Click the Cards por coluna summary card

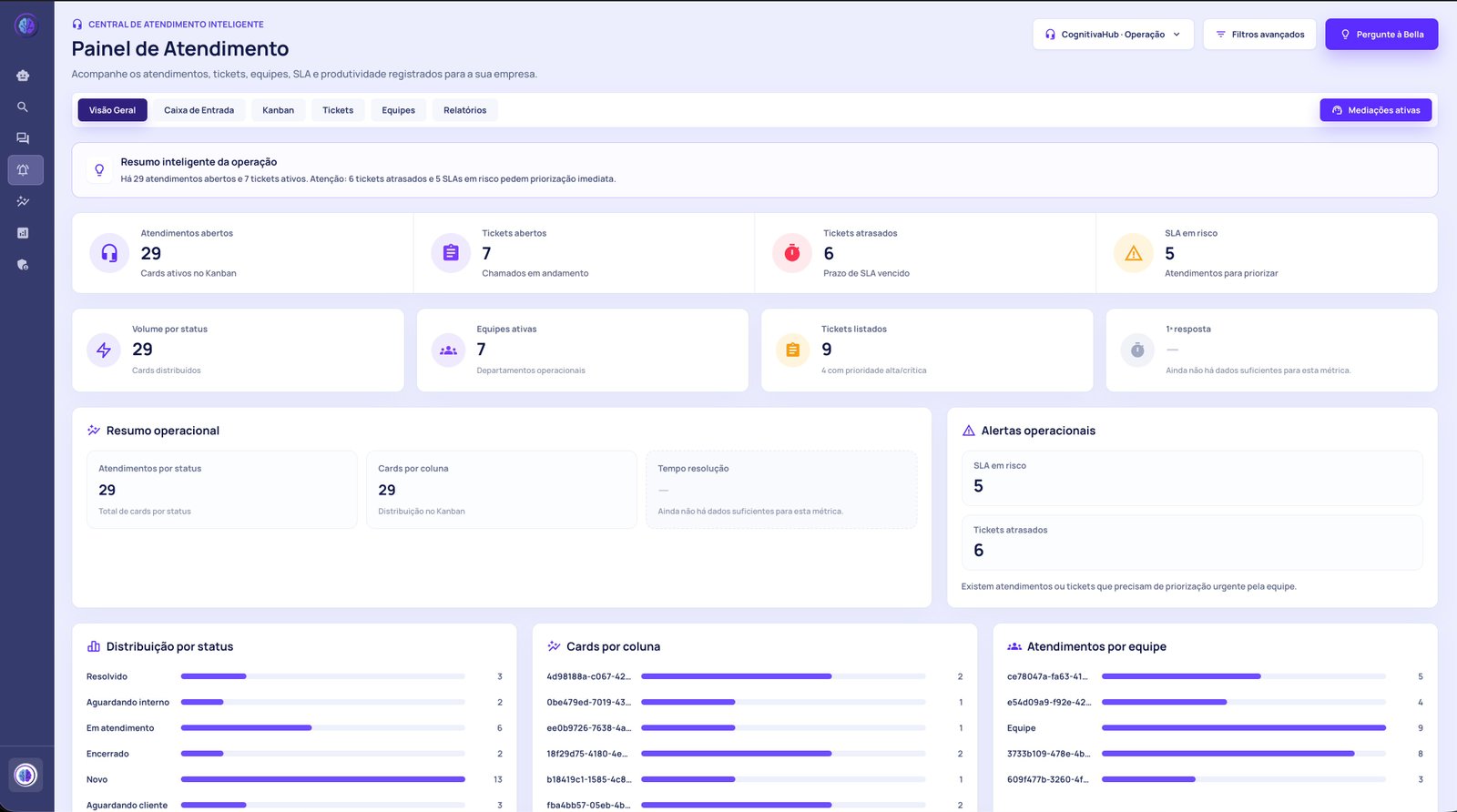point(501,490)
